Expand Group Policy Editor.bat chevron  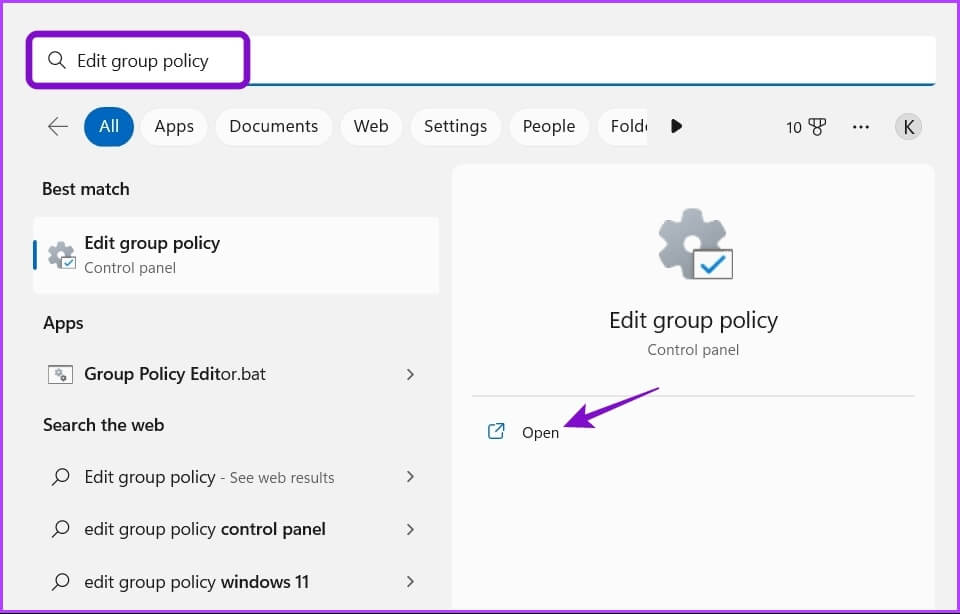click(x=410, y=374)
